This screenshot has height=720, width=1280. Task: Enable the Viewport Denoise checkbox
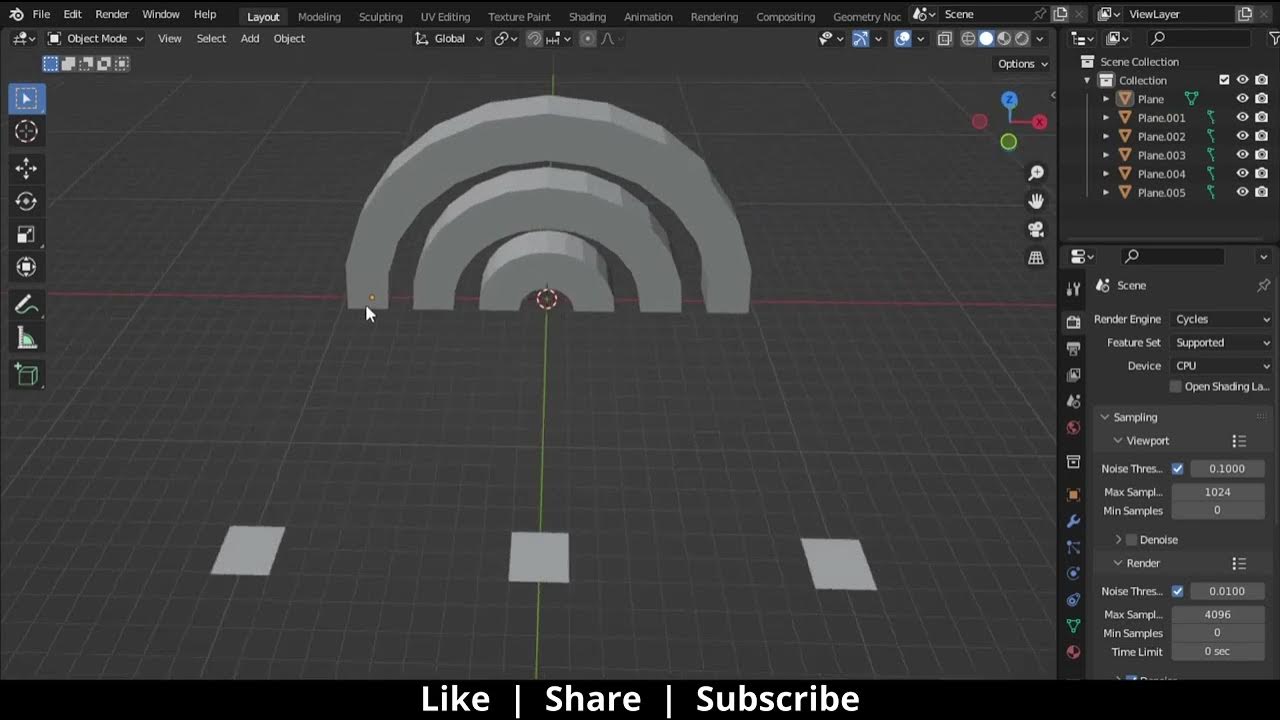point(1132,539)
